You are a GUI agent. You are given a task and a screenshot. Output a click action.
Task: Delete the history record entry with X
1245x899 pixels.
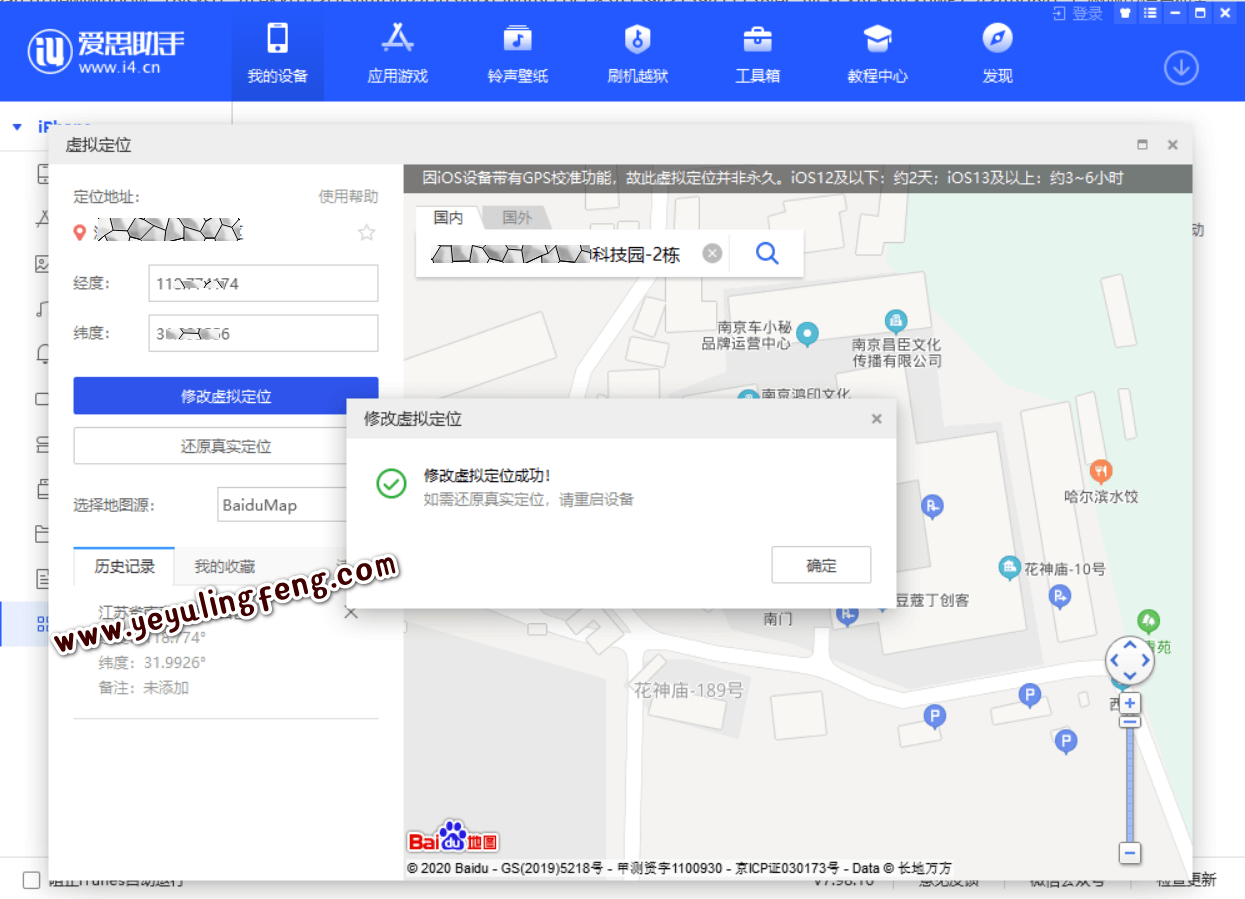tap(351, 613)
